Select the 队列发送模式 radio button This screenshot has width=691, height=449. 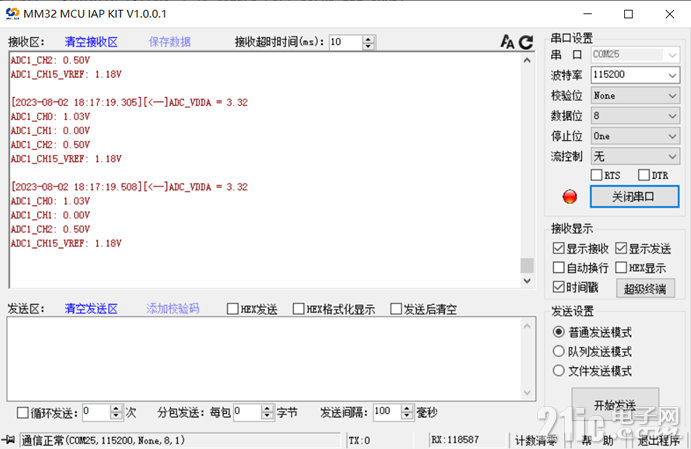point(558,351)
